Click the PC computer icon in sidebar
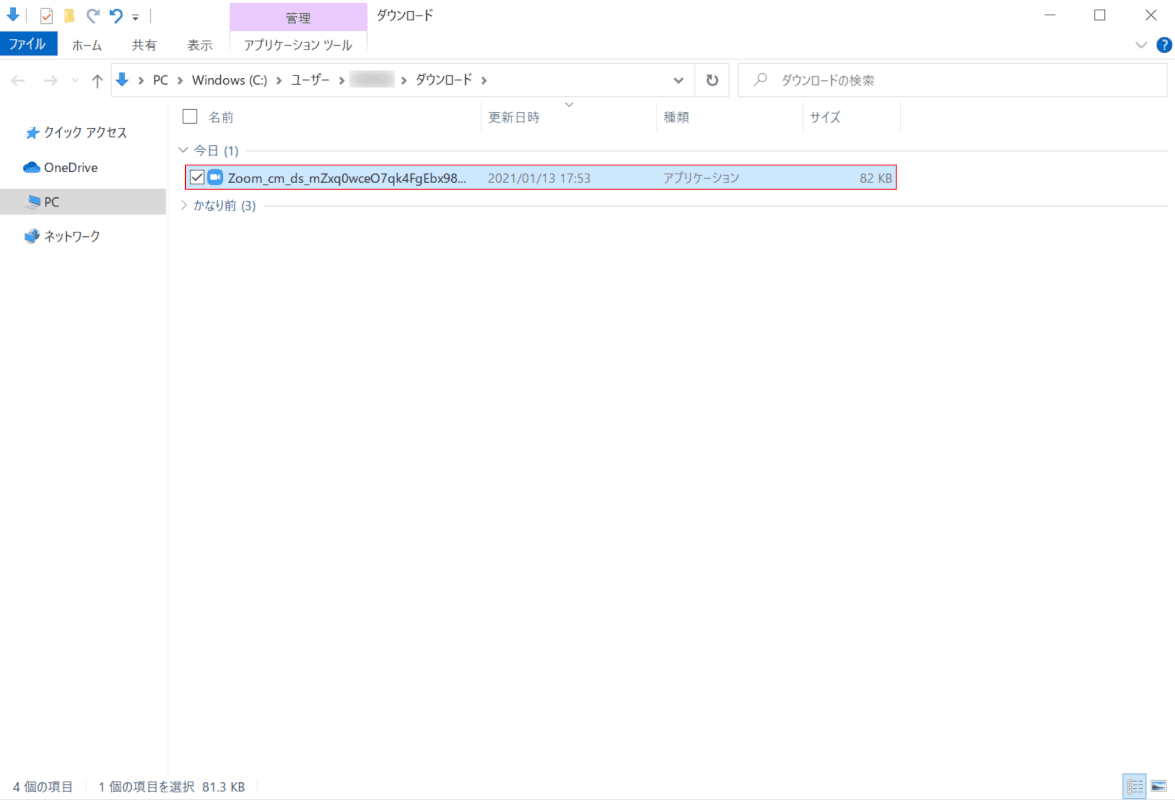The width and height of the screenshot is (1175, 800). pos(33,201)
